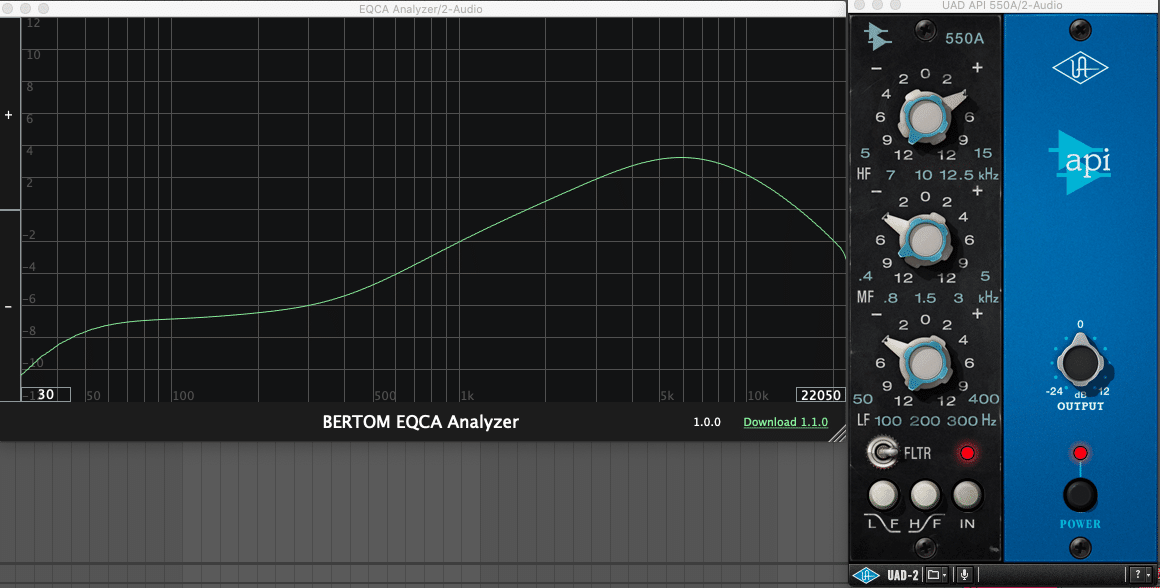This screenshot has width=1160, height=588.
Task: Expand the preset folder dropdown arrow
Action: click(x=945, y=575)
